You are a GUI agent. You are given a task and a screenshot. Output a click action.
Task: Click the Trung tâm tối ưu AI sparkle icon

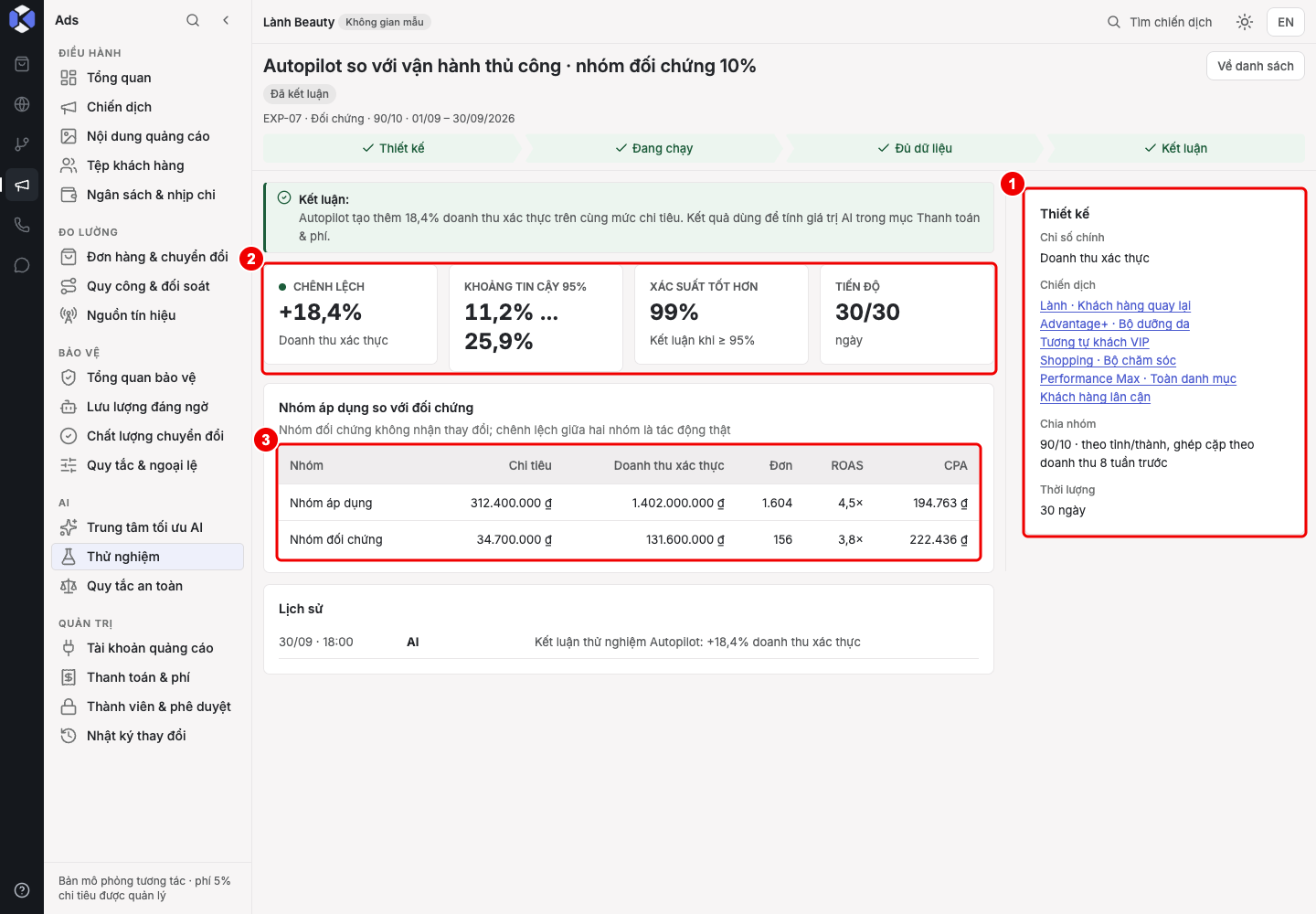point(69,527)
